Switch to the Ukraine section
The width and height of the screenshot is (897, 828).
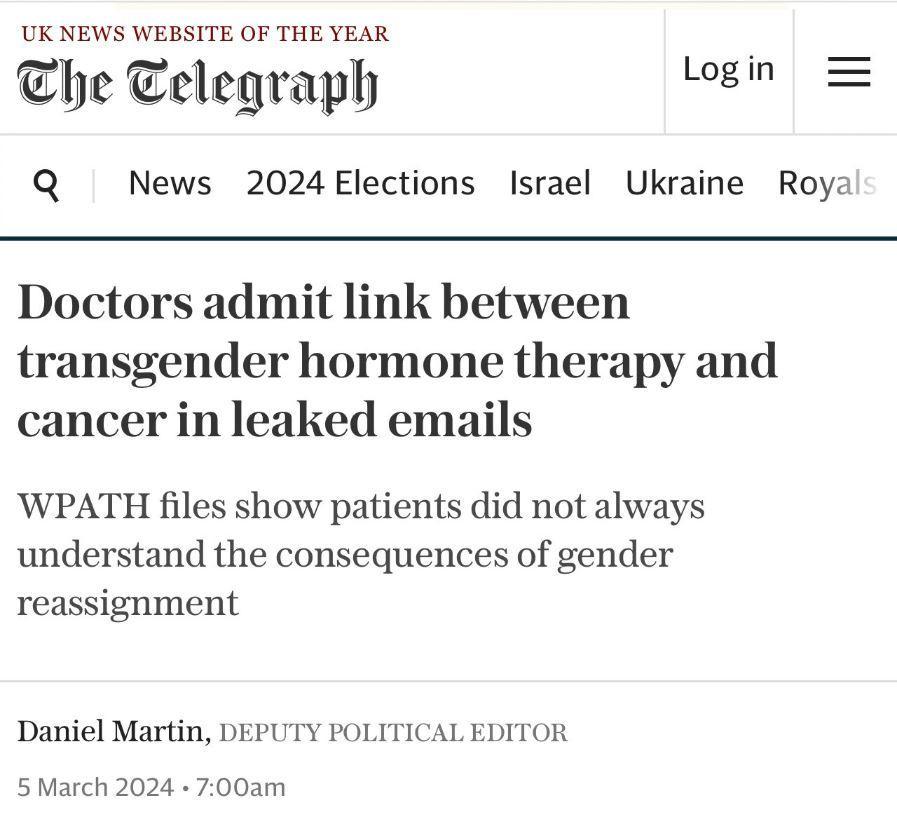684,184
